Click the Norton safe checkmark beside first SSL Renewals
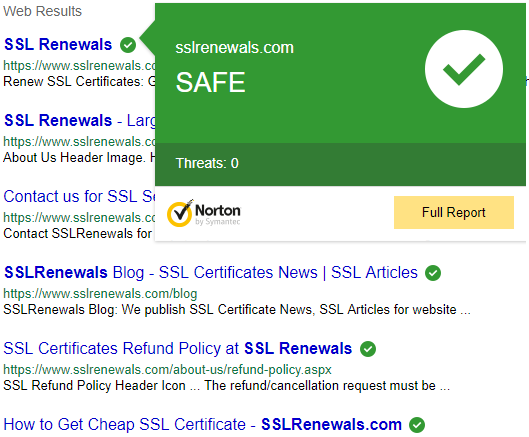529x437 pixels. coord(128,45)
